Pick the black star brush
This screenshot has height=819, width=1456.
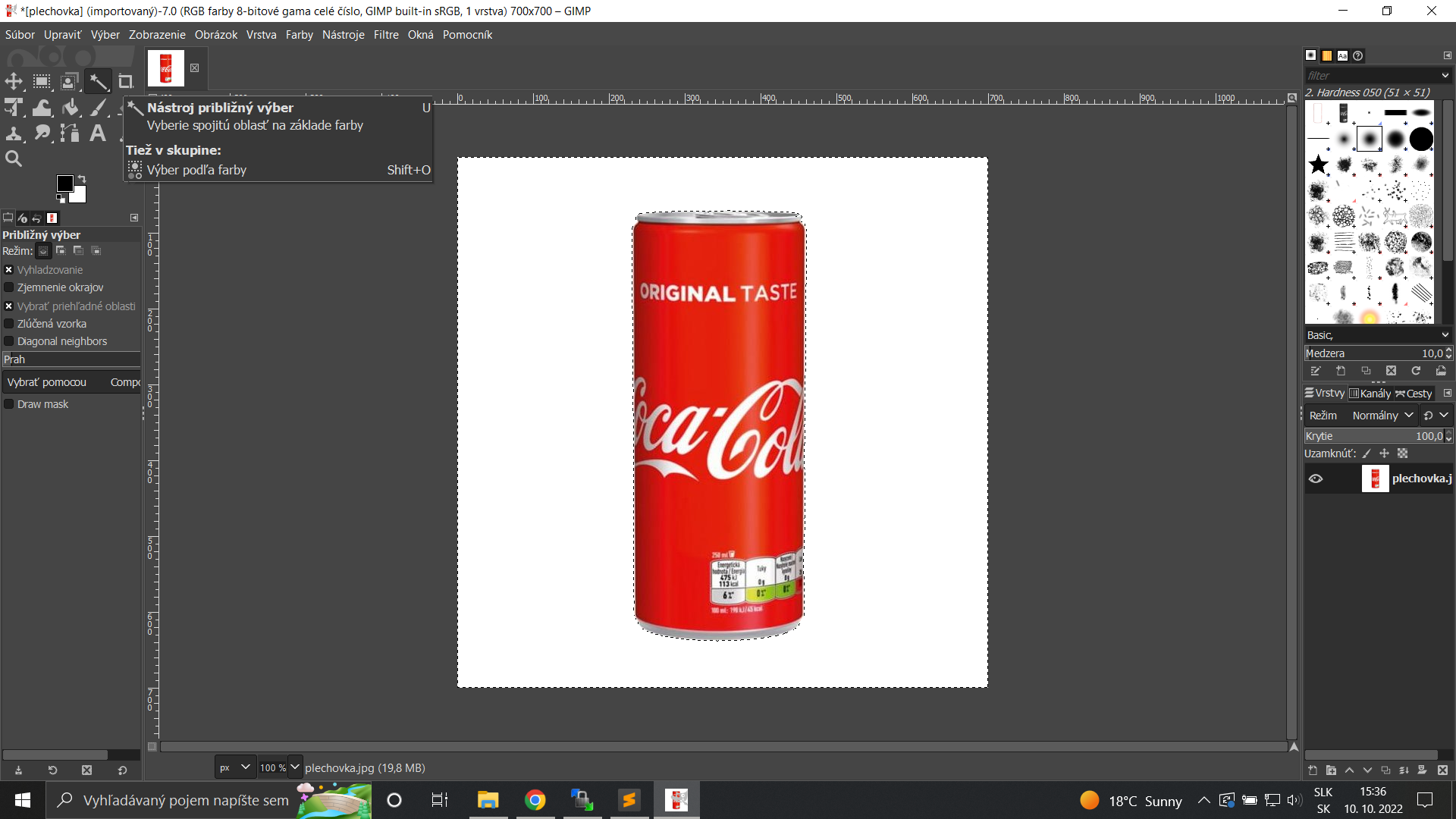(x=1319, y=165)
